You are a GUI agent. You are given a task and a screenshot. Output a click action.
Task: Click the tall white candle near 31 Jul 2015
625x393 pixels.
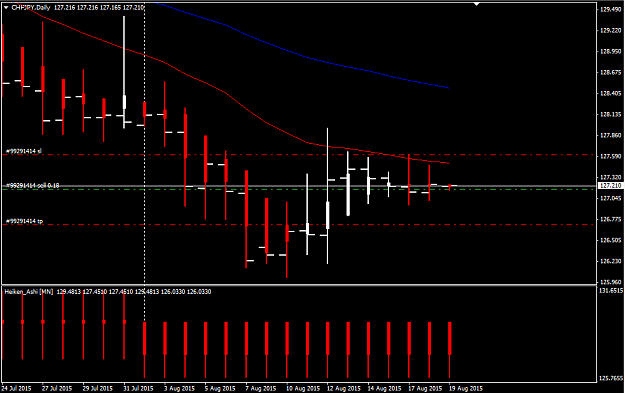[x=124, y=72]
